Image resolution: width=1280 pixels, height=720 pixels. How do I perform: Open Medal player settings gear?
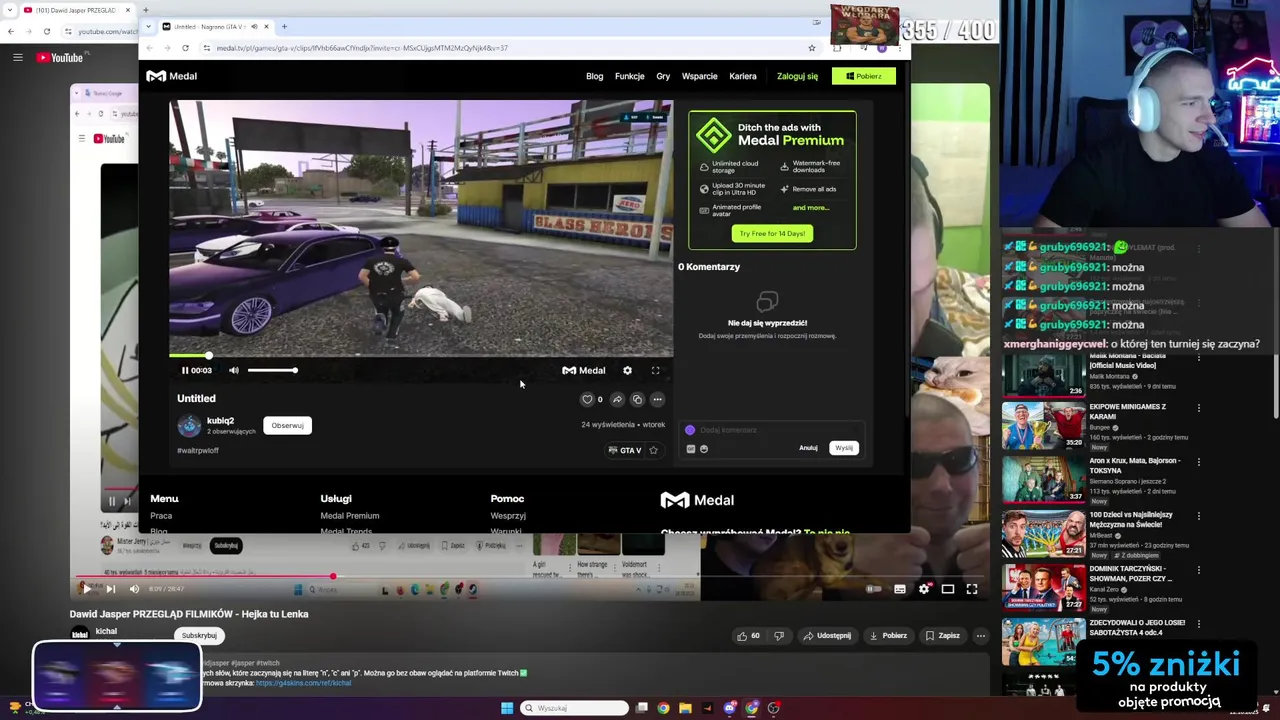pyautogui.click(x=627, y=370)
